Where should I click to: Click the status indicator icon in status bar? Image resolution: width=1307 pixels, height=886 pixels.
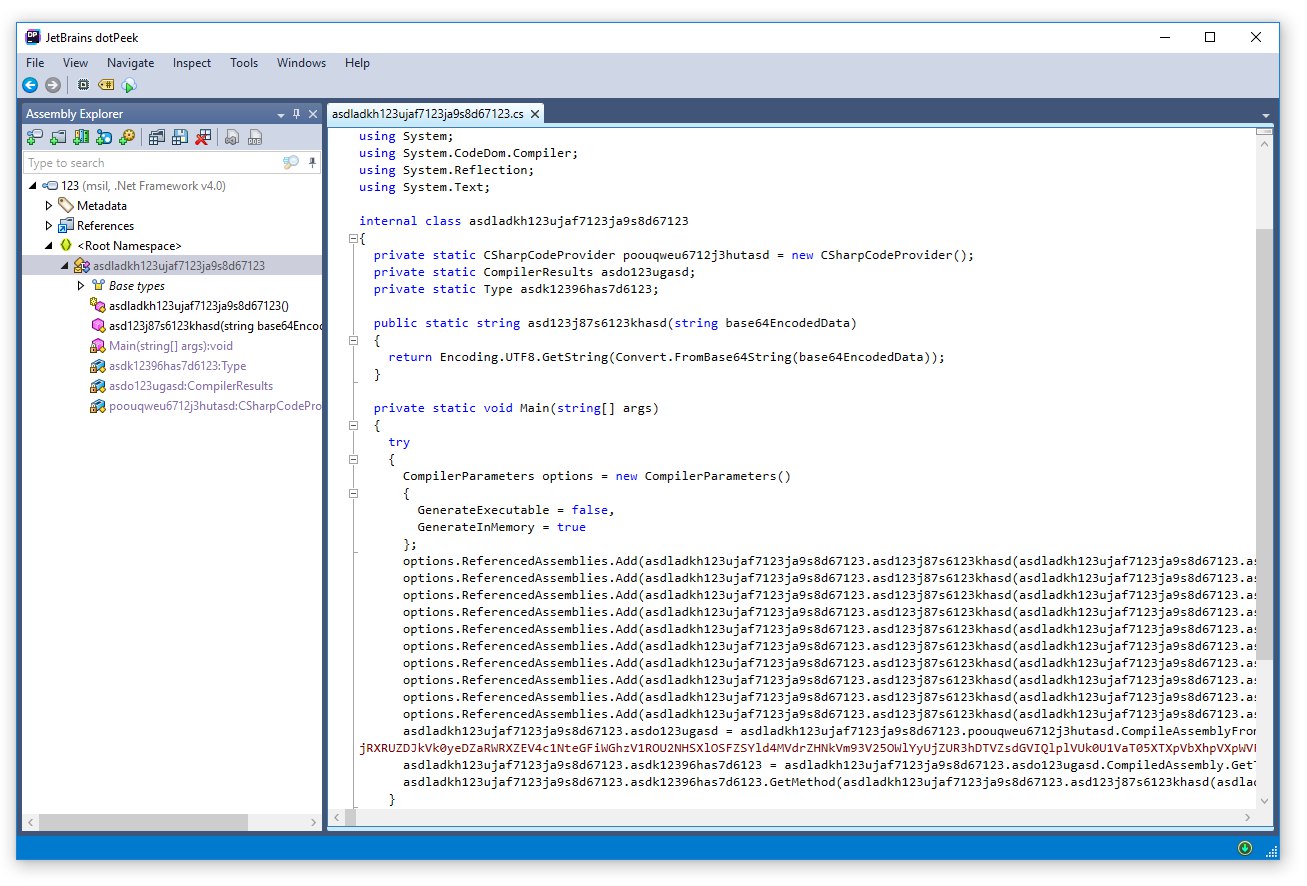pyautogui.click(x=1244, y=848)
